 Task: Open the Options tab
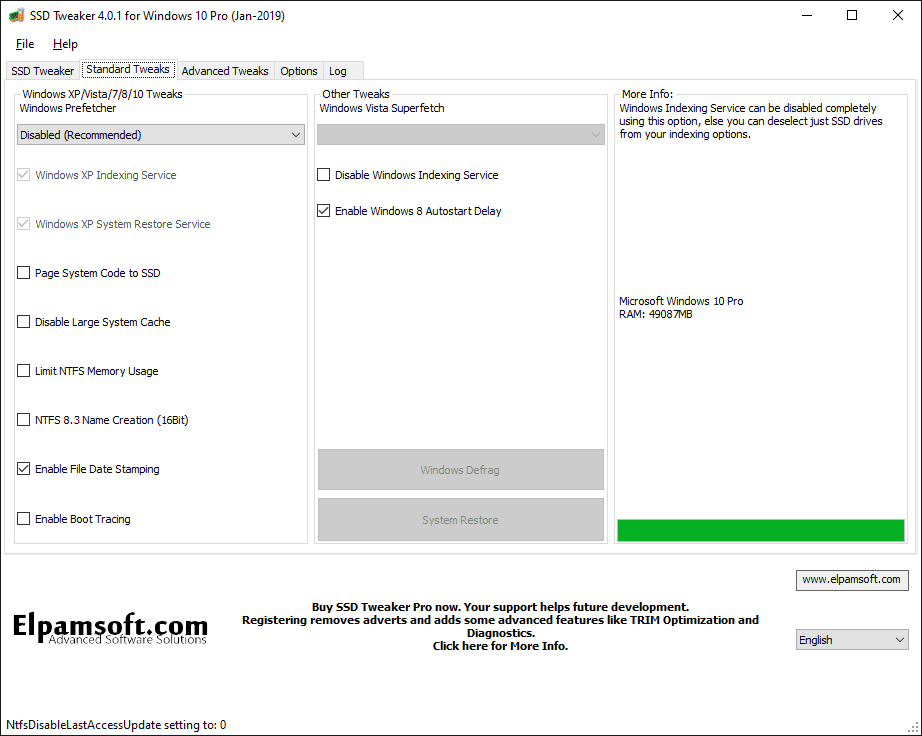(x=299, y=71)
